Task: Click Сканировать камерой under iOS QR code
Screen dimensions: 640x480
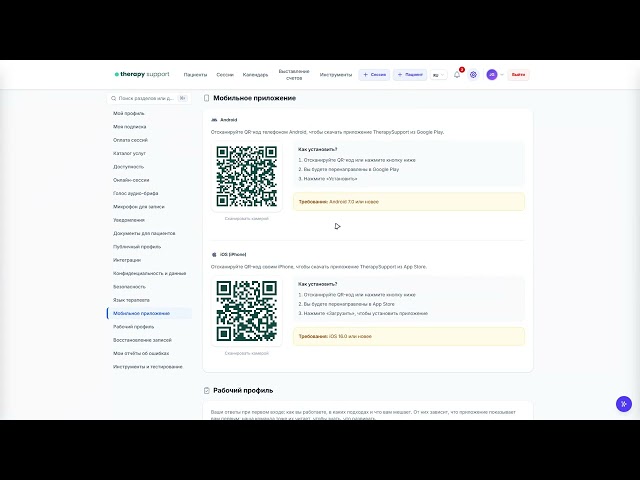Action: (247, 353)
